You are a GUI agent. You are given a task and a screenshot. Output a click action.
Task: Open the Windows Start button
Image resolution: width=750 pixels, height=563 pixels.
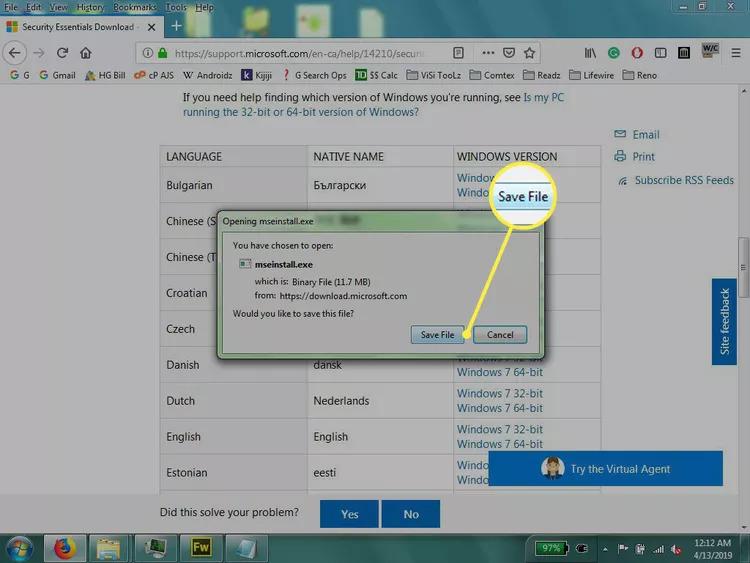pyautogui.click(x=19, y=548)
